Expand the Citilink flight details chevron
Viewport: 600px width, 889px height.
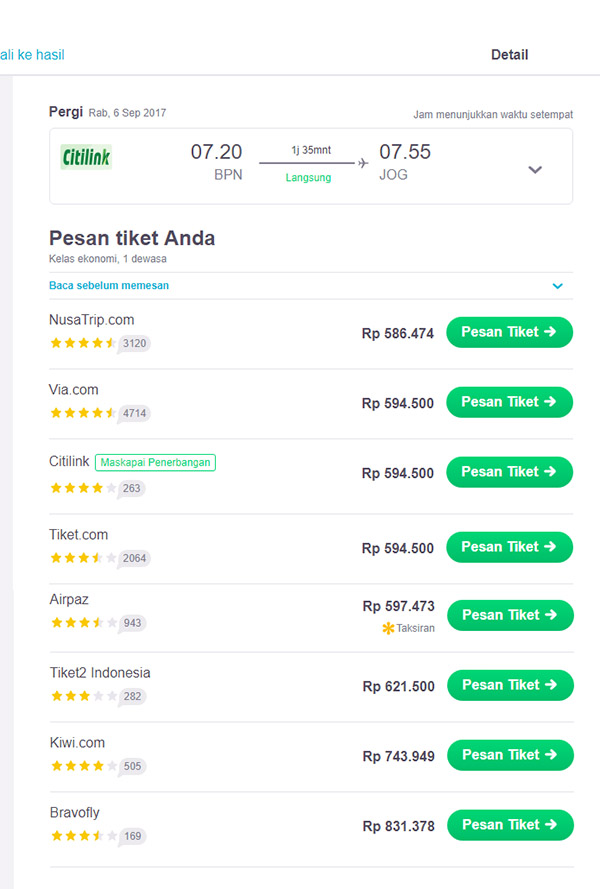pos(535,170)
